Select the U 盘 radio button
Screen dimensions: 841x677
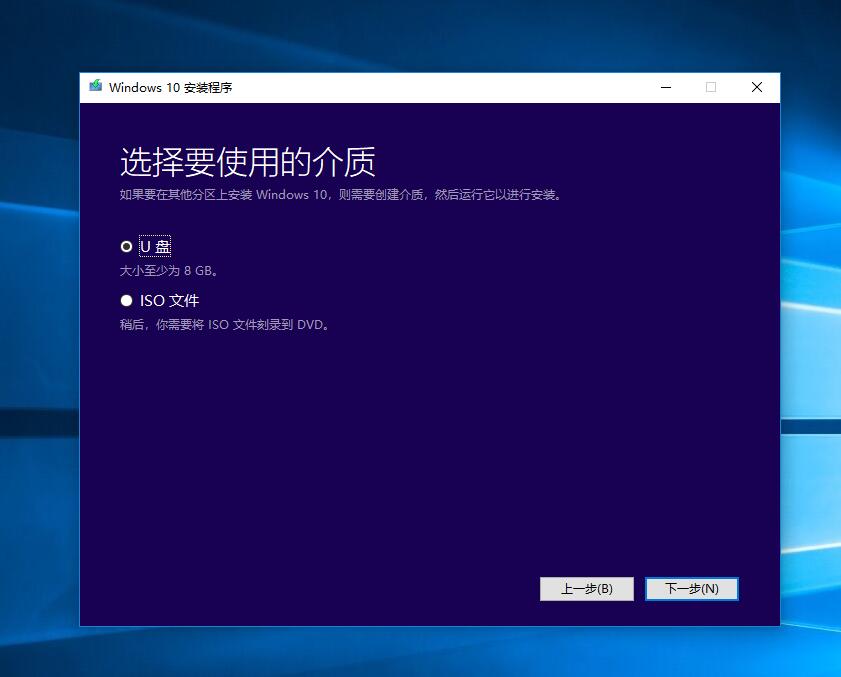(x=126, y=246)
